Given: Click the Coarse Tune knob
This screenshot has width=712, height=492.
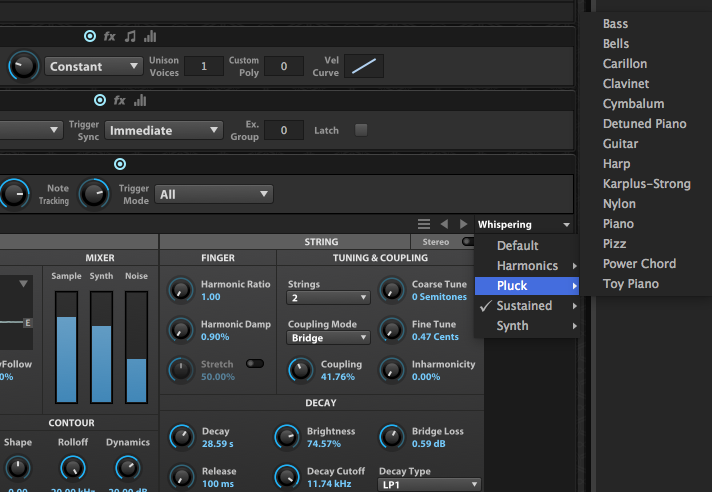Looking at the screenshot, I should click(x=391, y=290).
